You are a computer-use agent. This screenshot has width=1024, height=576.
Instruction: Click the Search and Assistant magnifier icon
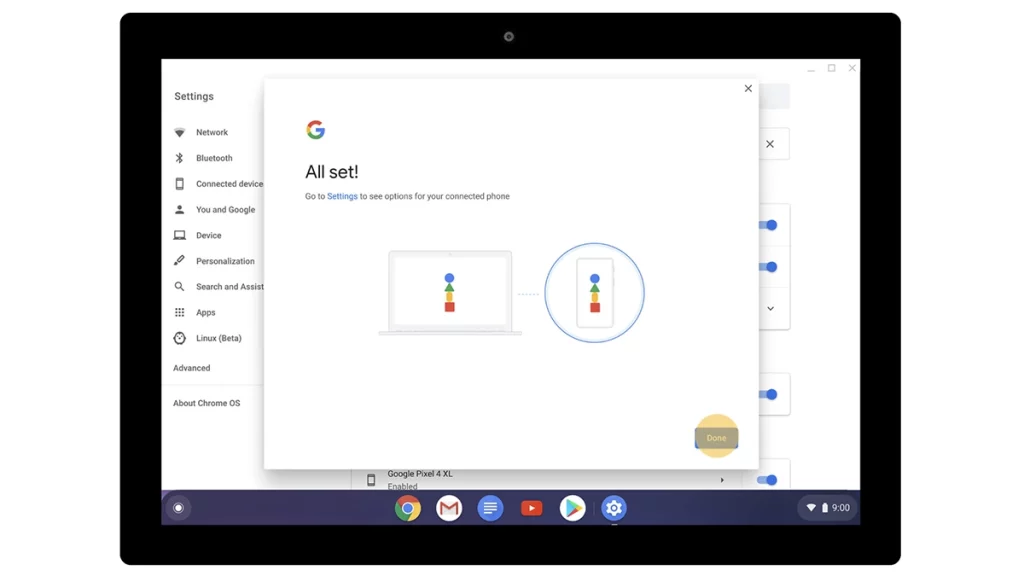(x=180, y=287)
